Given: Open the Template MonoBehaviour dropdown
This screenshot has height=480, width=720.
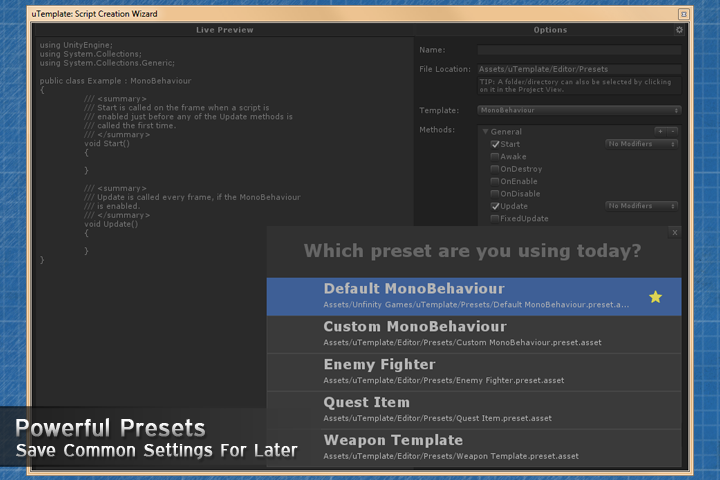Looking at the screenshot, I should [x=579, y=110].
